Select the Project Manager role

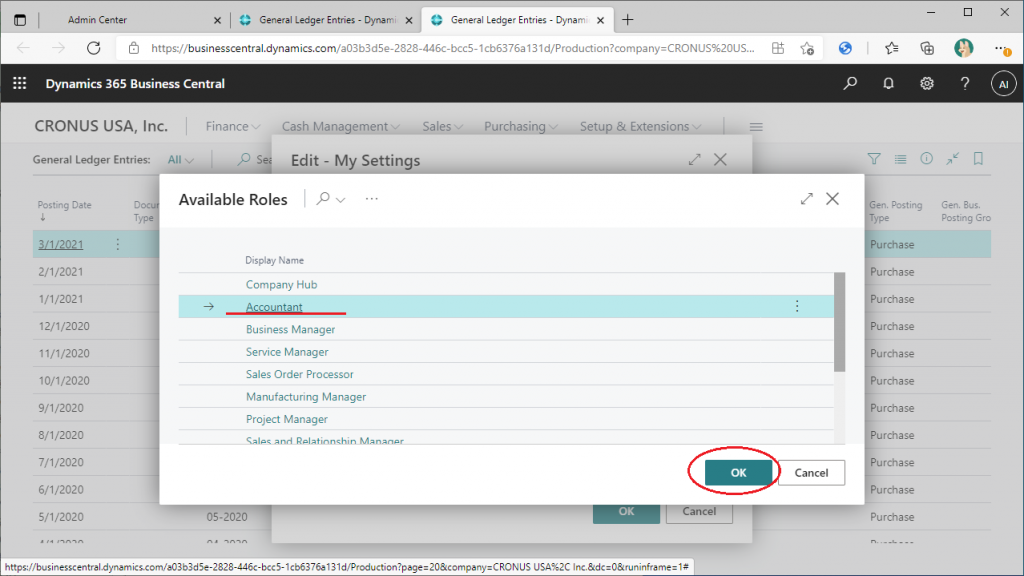(287, 419)
